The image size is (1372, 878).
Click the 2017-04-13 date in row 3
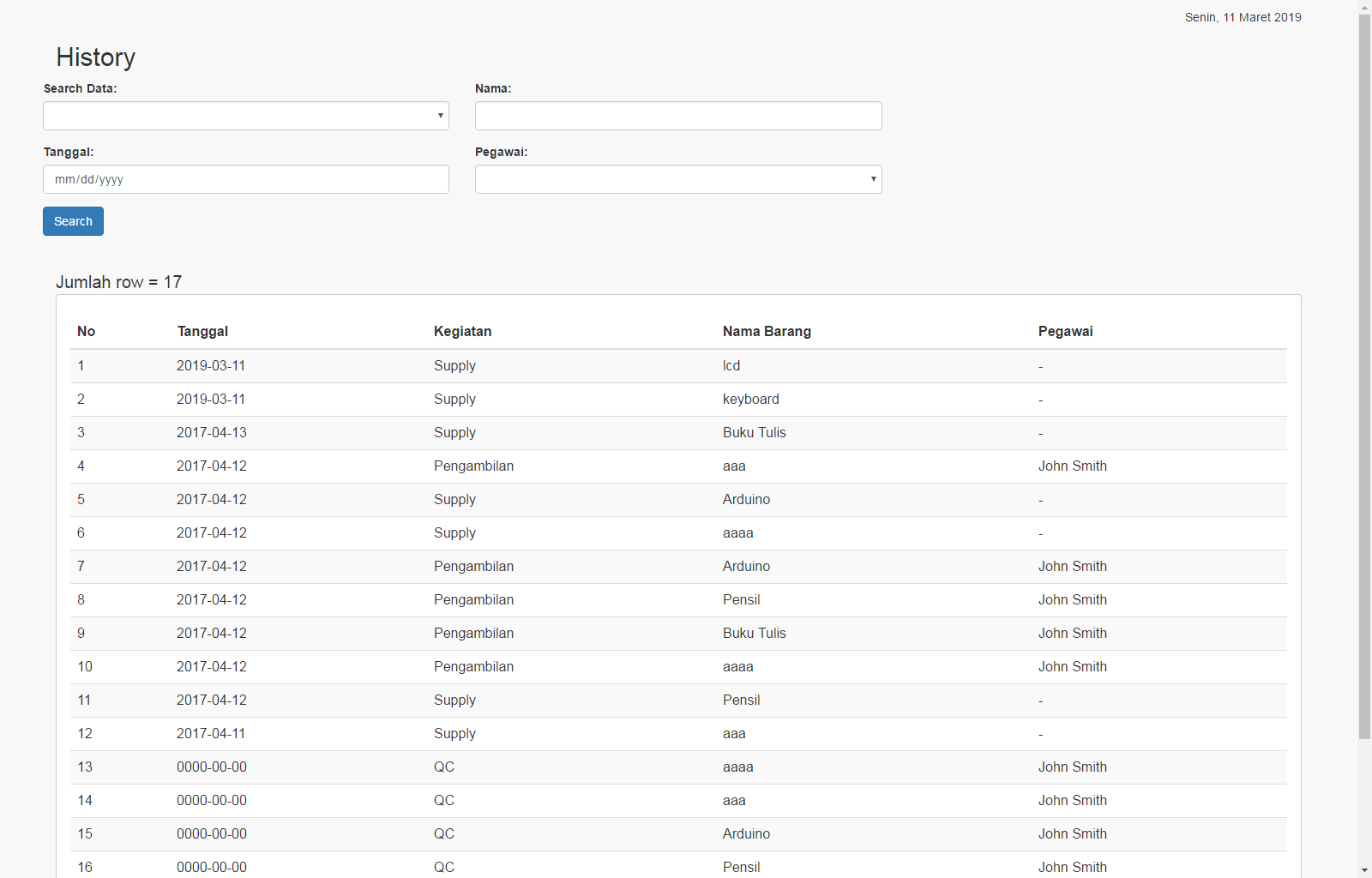click(x=211, y=433)
